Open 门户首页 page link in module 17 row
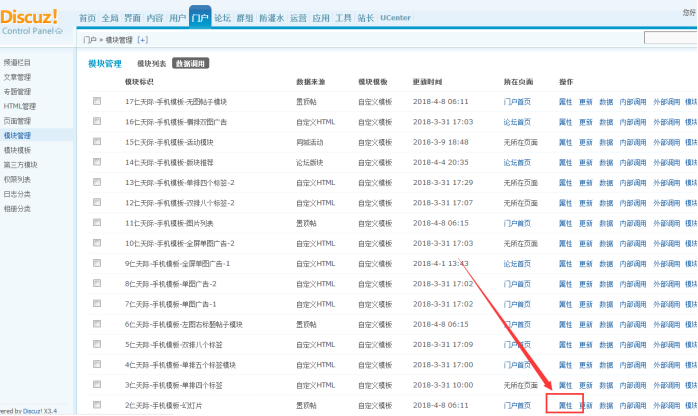The image size is (698, 416). (517, 102)
